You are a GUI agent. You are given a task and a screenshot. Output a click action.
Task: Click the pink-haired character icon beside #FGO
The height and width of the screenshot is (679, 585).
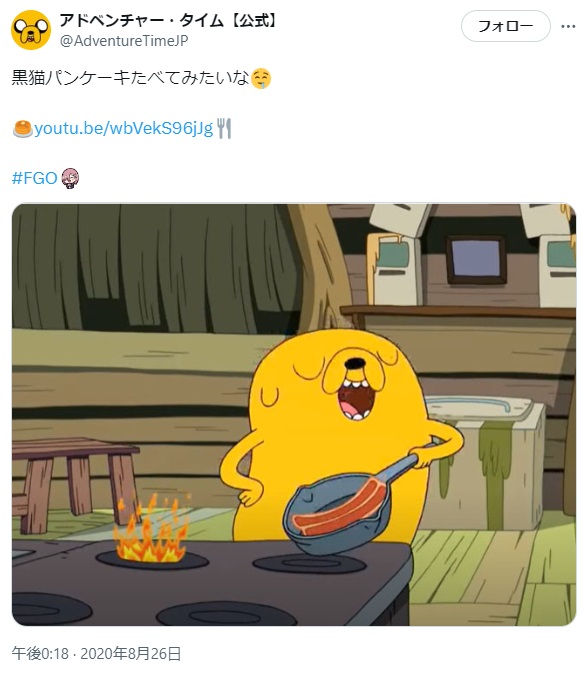click(70, 178)
